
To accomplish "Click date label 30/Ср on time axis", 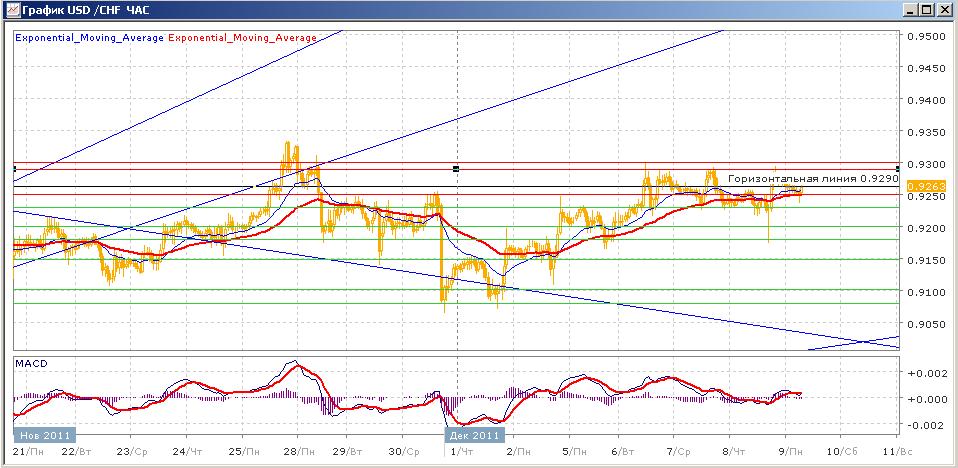I will 405,451.
